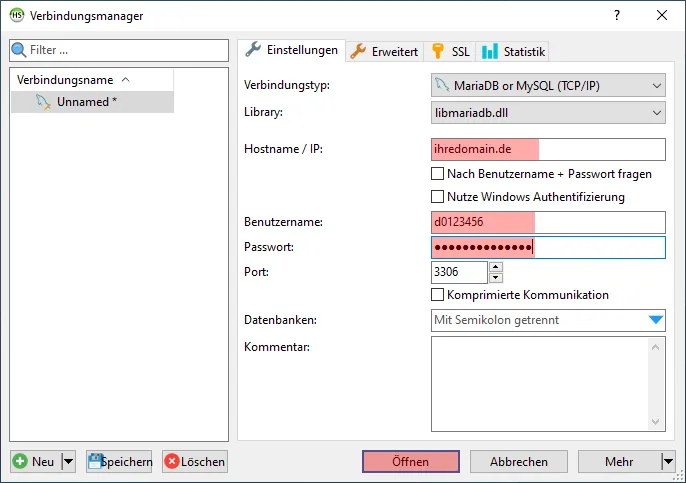Switch to the Erweitert tab

[385, 52]
